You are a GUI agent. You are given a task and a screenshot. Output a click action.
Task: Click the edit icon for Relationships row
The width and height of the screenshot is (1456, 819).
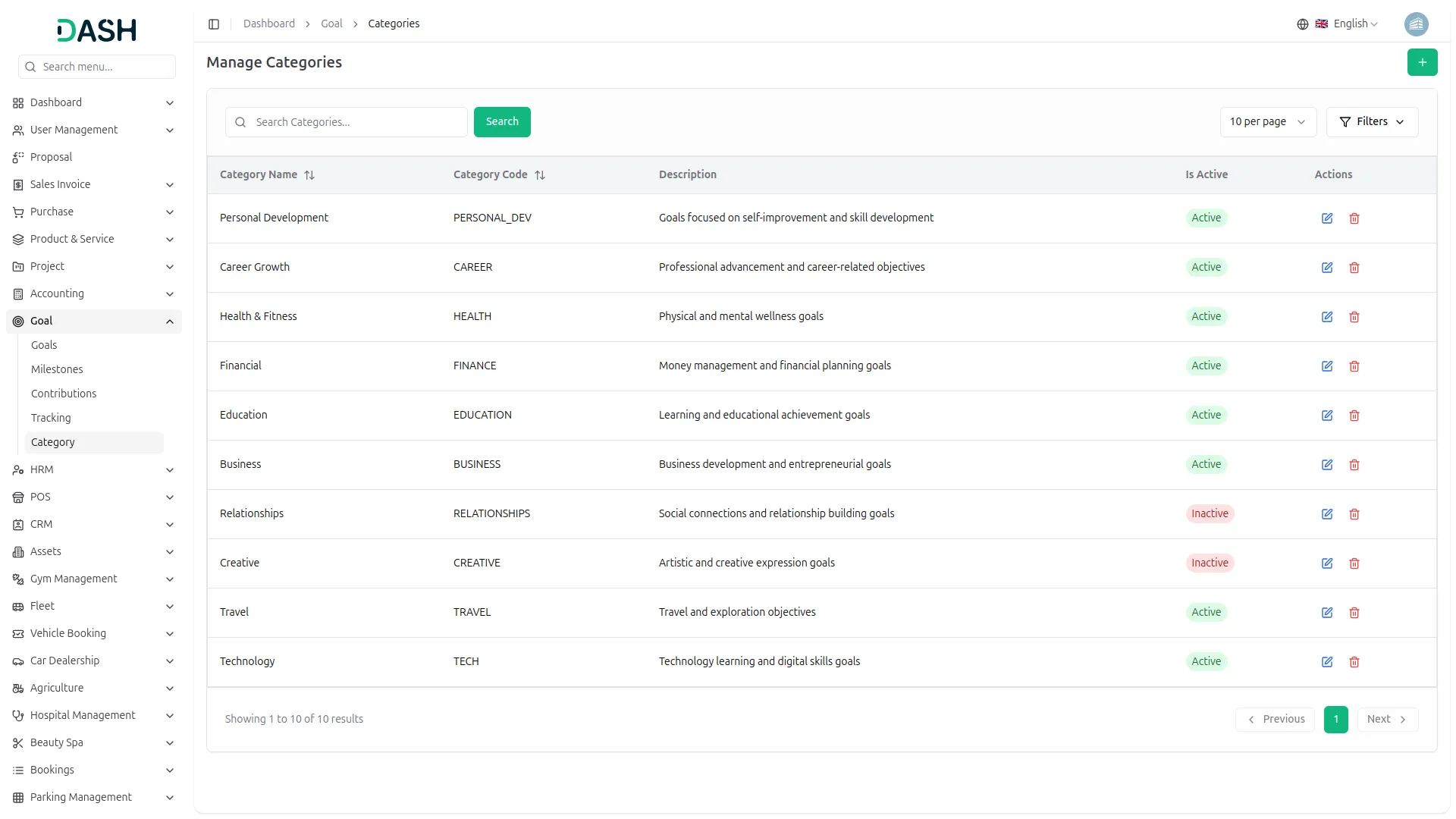pos(1326,514)
